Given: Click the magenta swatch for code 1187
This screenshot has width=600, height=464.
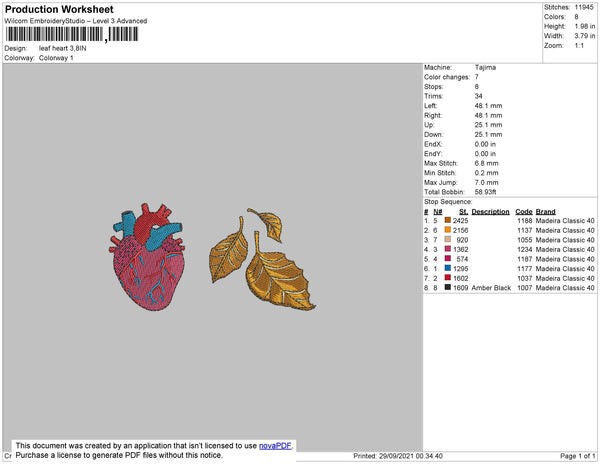Looking at the screenshot, I should [x=448, y=259].
